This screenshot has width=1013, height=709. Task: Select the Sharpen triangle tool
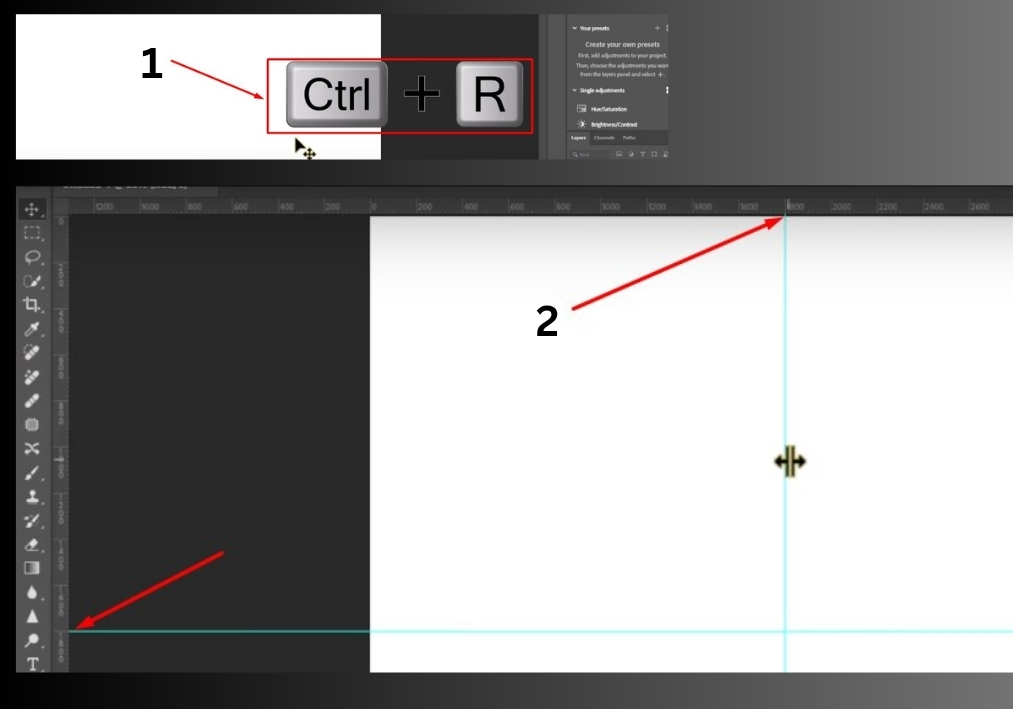pos(32,616)
